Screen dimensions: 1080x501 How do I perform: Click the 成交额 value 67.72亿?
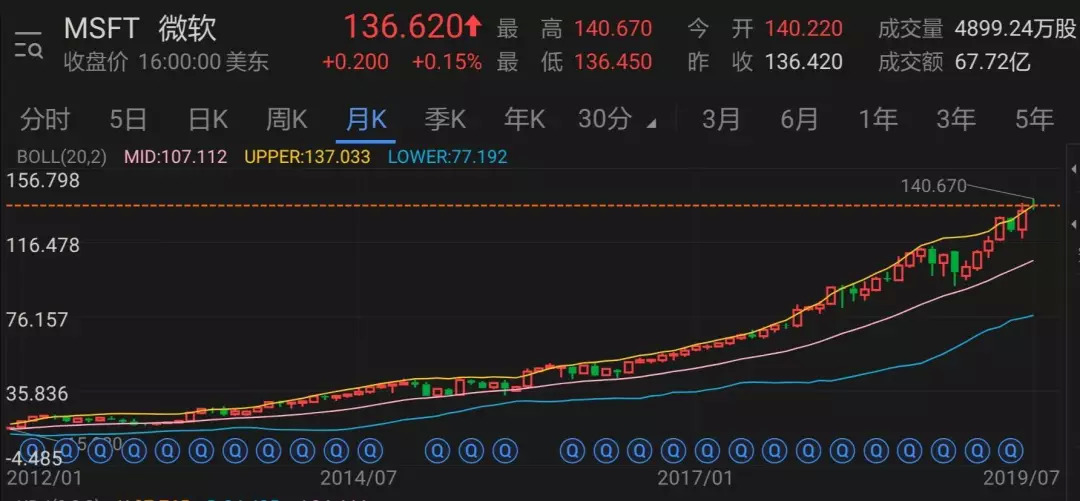point(993,62)
